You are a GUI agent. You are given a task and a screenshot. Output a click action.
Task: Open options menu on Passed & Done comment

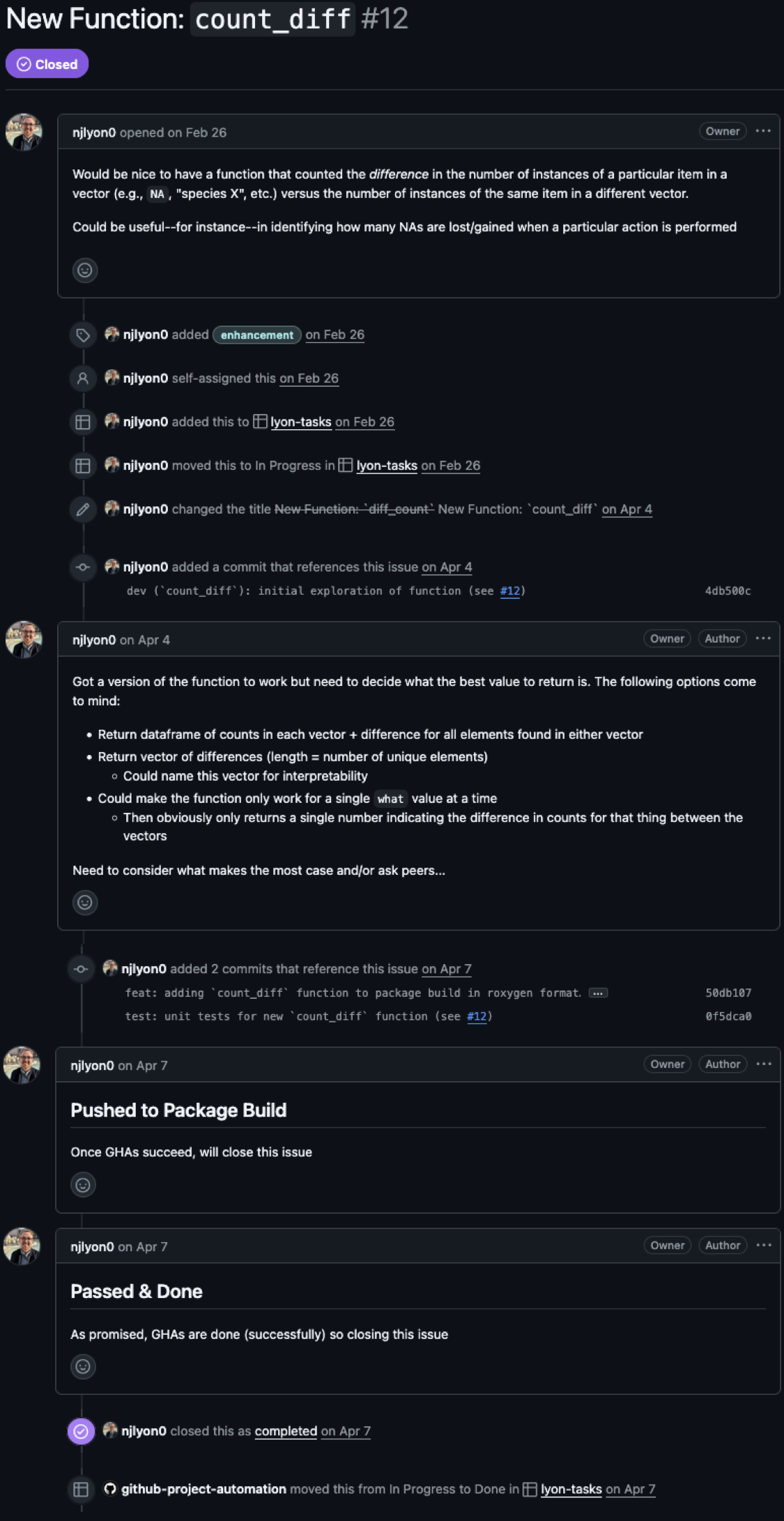(764, 1246)
